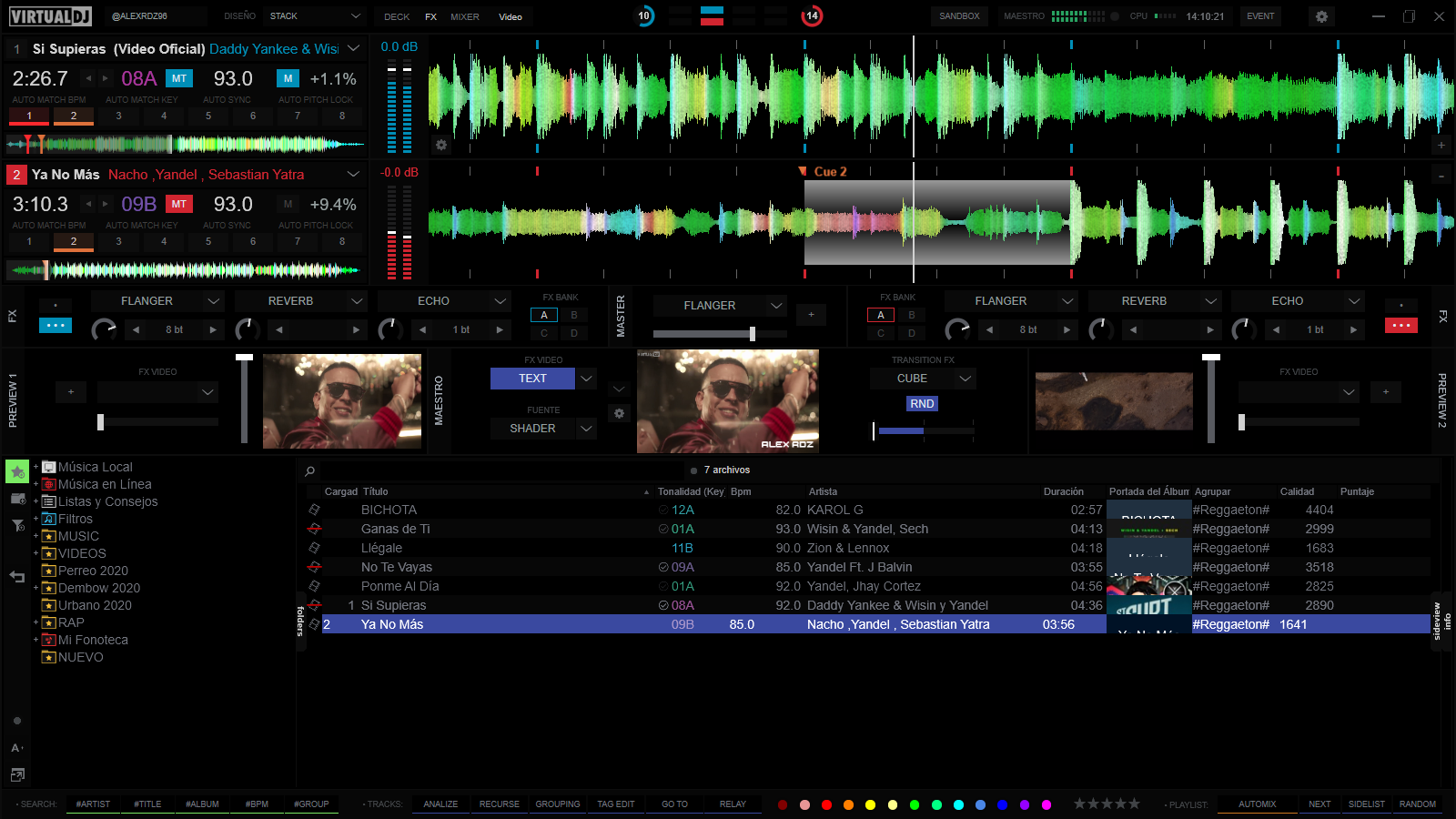Expand the left deck REVERB effect dropdown
Image resolution: width=1456 pixels, height=819 pixels.
tap(357, 301)
